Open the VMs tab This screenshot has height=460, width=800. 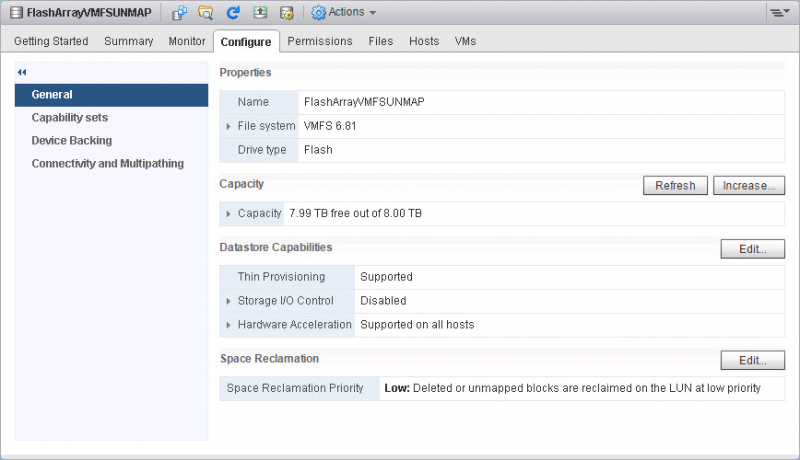465,41
